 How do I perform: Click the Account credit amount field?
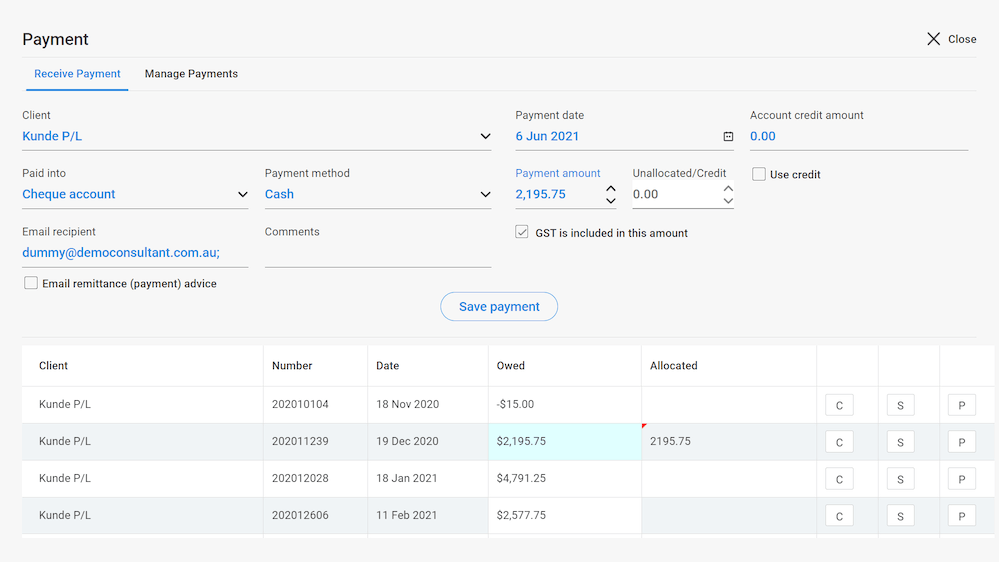tap(859, 136)
